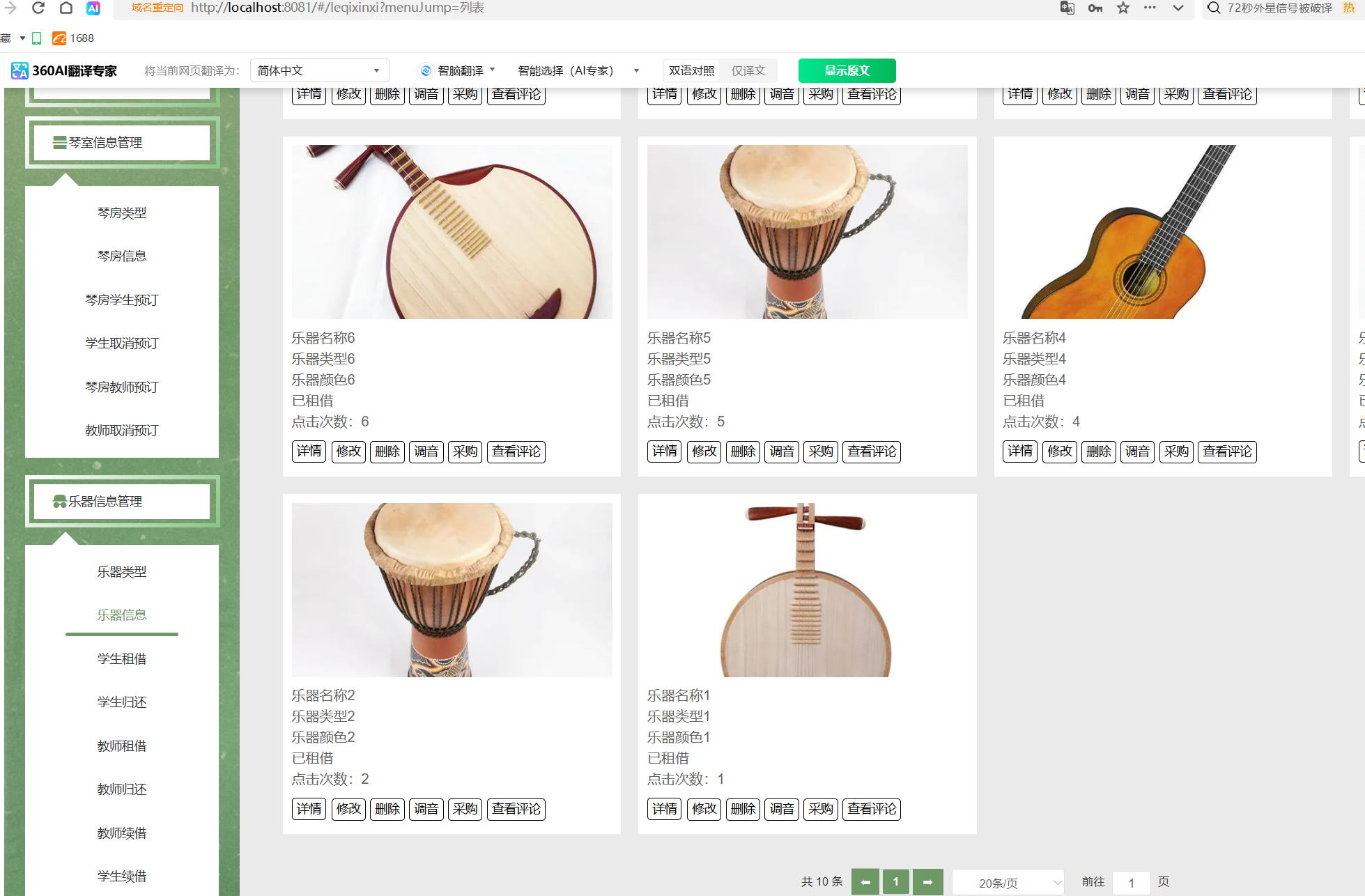Click 详情 button for 乐器名称6
Screen dimensions: 1365x896
coord(309,451)
